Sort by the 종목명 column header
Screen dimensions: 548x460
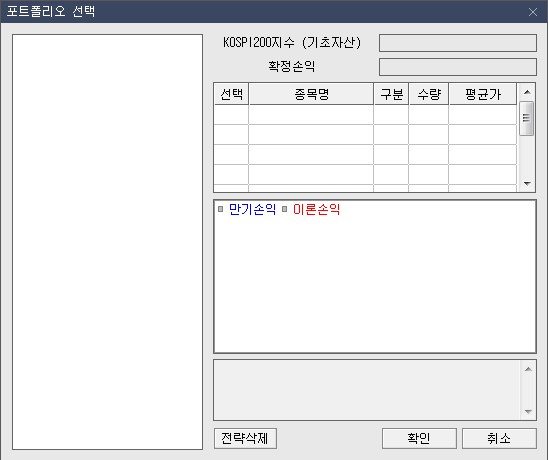point(311,94)
